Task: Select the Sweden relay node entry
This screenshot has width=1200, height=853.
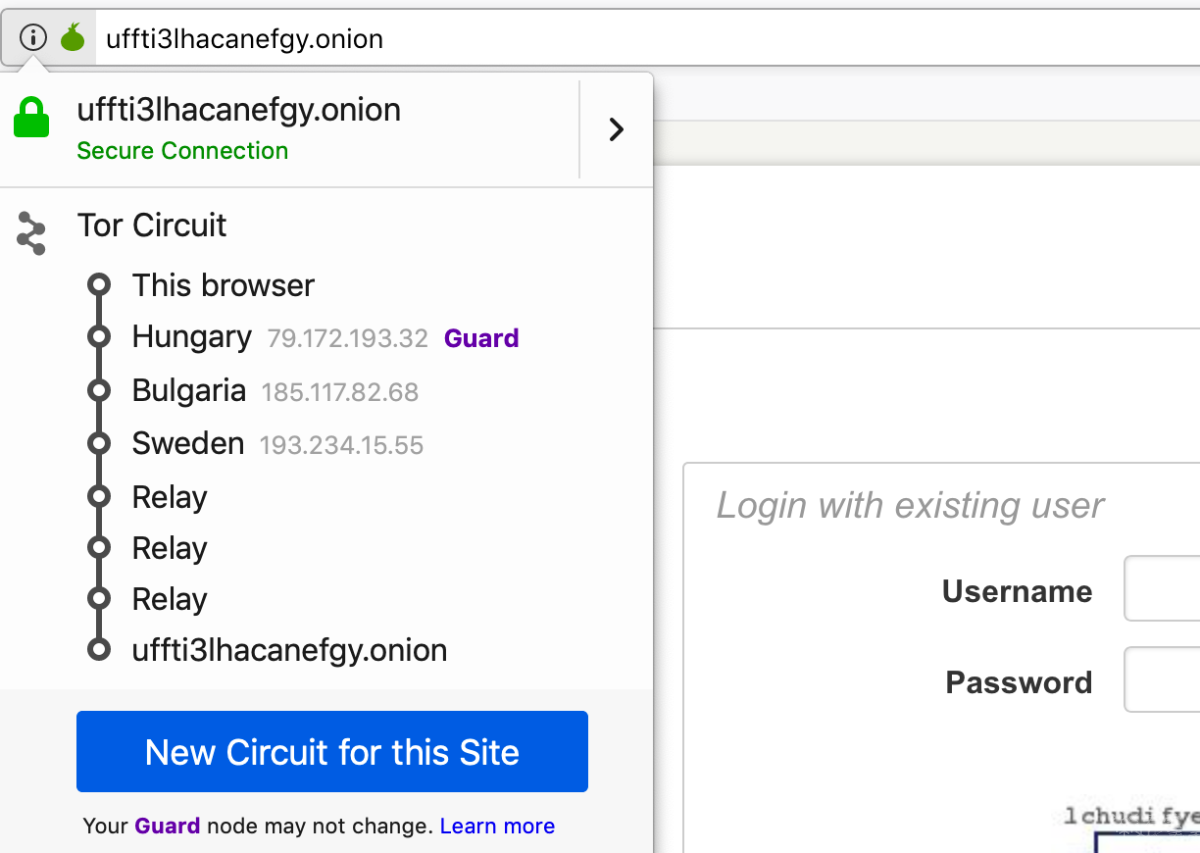Action: tap(188, 443)
